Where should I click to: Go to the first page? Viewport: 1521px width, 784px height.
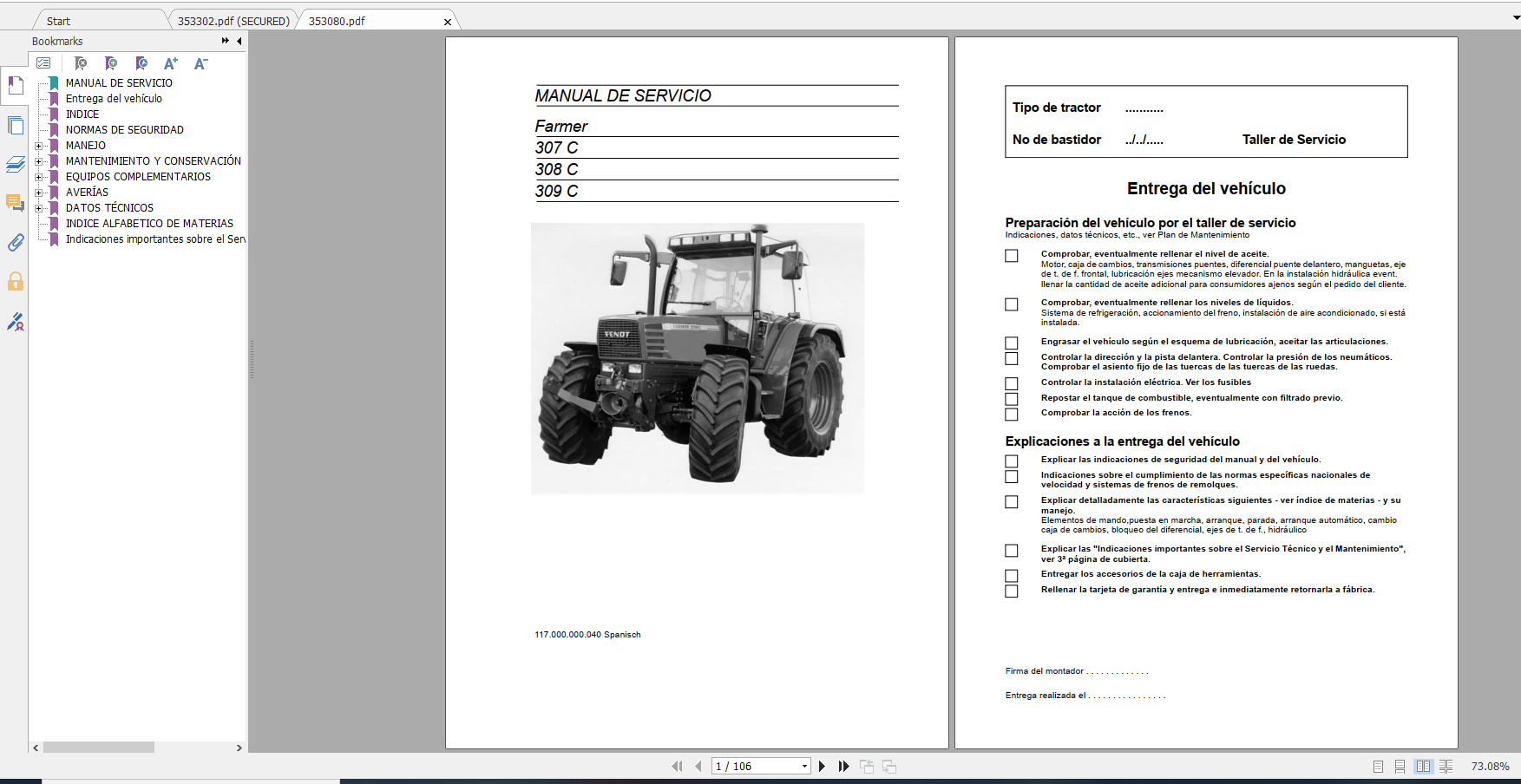pyautogui.click(x=677, y=766)
